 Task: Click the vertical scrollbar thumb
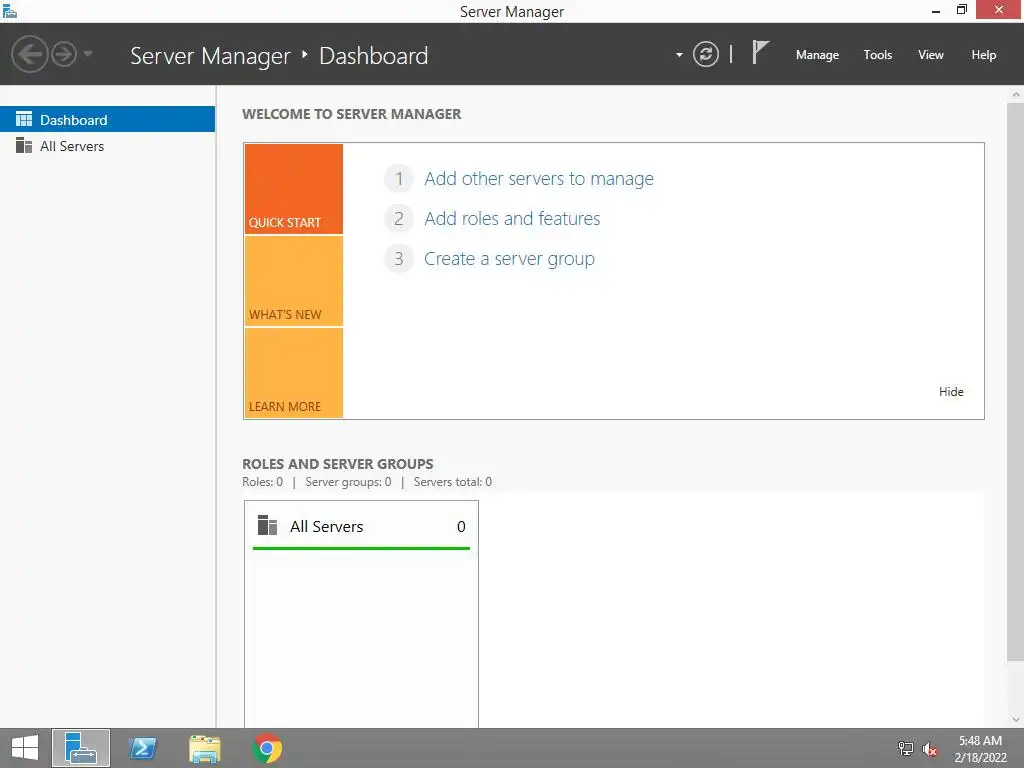point(1016,381)
